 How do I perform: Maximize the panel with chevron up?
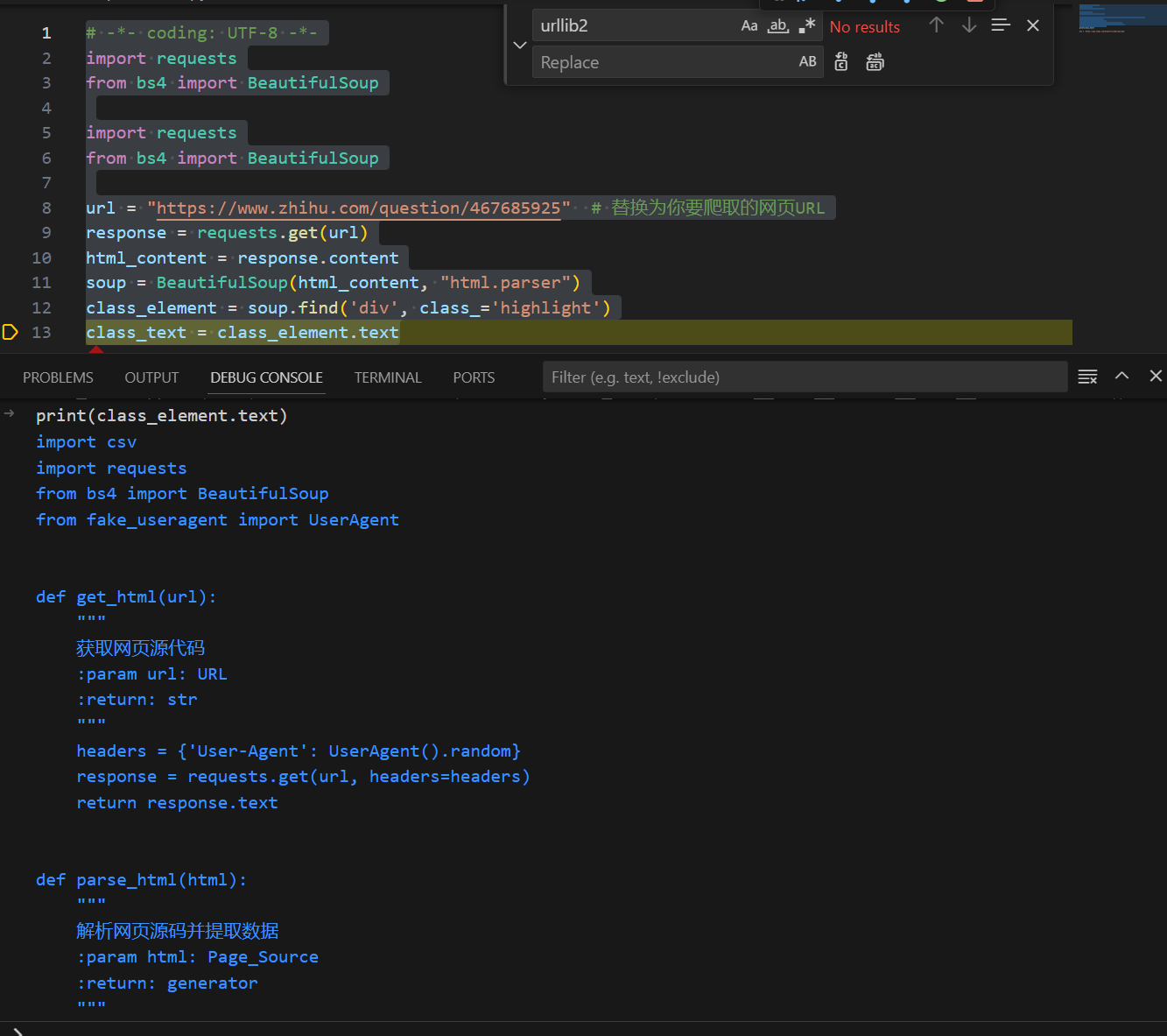click(1121, 376)
